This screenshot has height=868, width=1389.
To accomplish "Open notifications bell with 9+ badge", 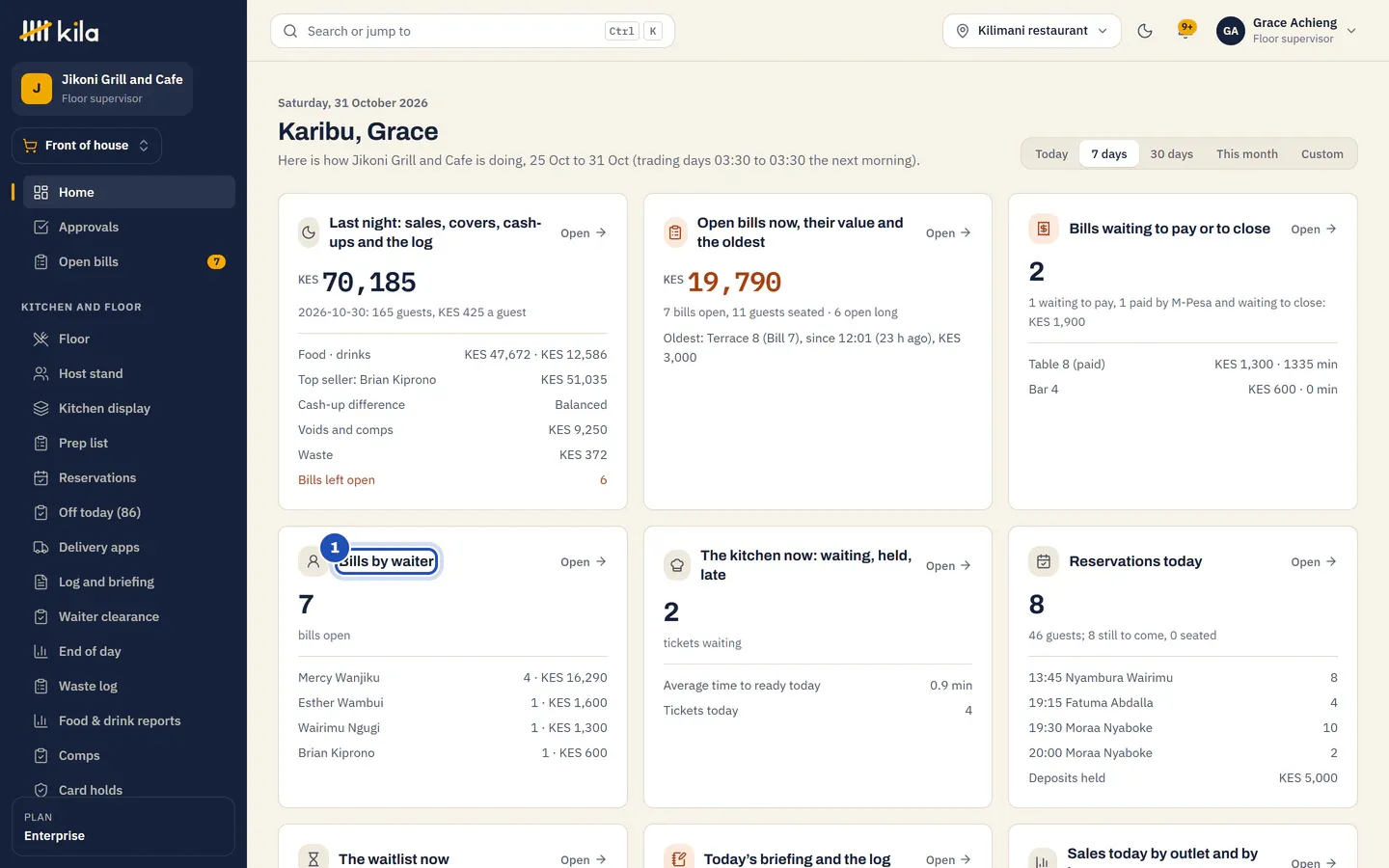I will [1185, 30].
